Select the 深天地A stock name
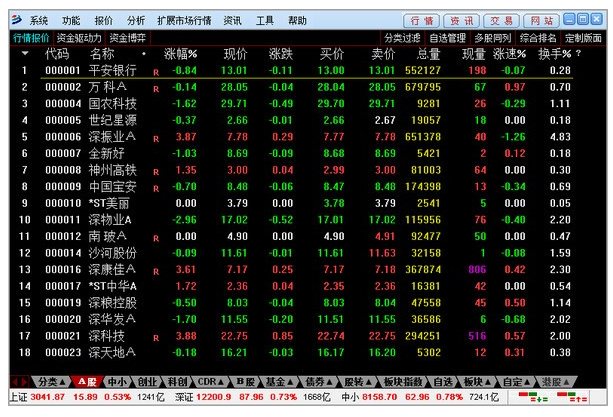Screen dimensions: 613x417 112,353
